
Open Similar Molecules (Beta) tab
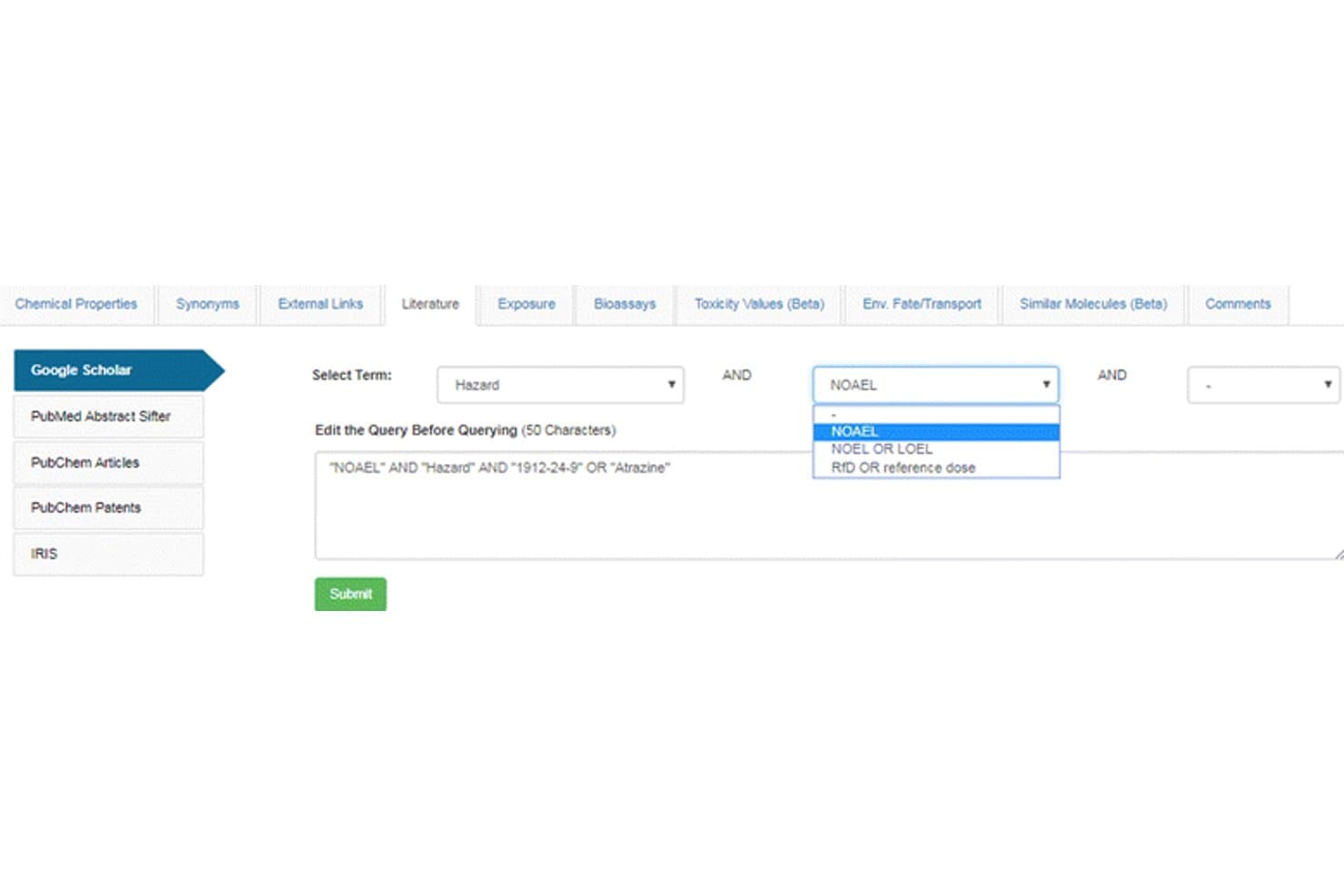(1093, 304)
